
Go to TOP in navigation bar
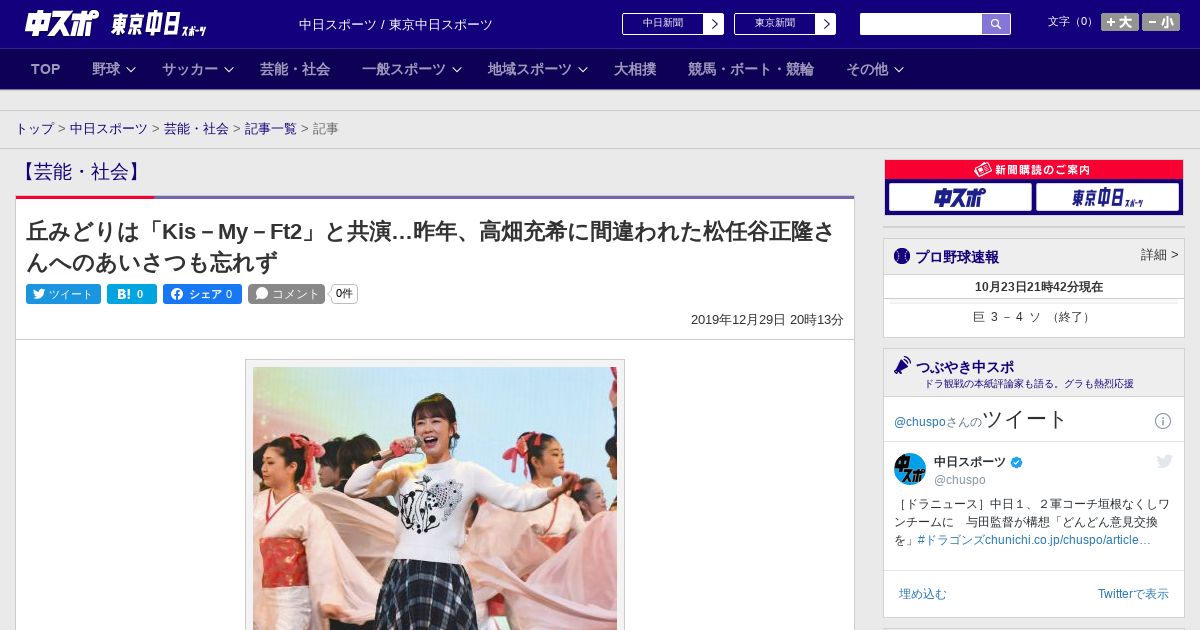[x=45, y=69]
